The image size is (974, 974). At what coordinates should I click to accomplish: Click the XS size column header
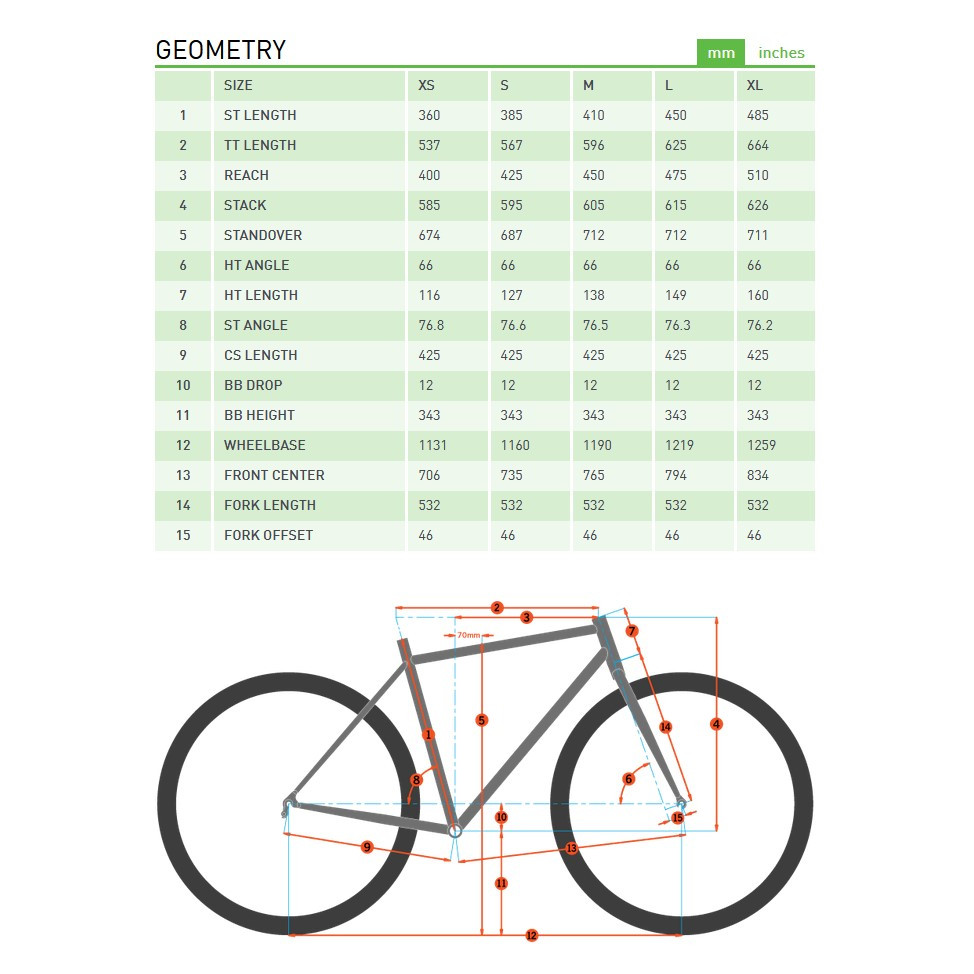pos(426,85)
